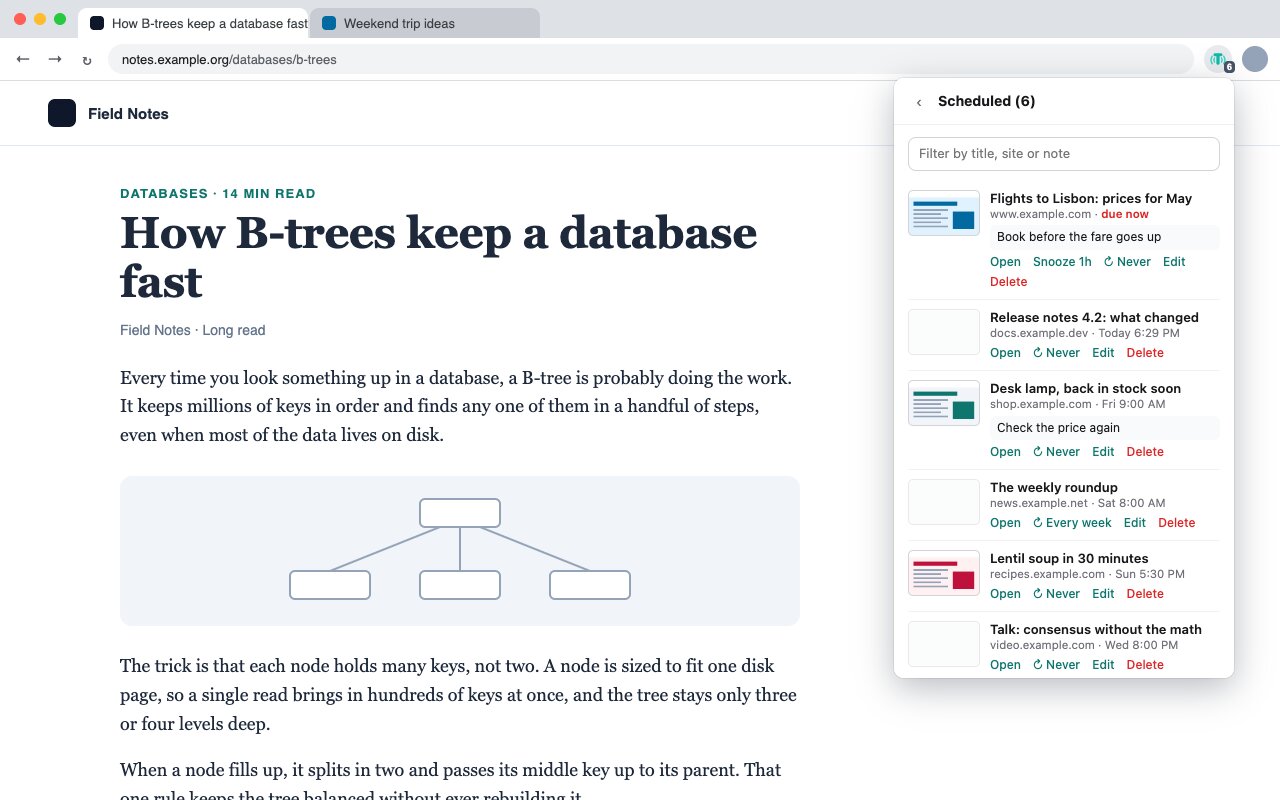Click The weekly roundup title

pyautogui.click(x=1054, y=488)
